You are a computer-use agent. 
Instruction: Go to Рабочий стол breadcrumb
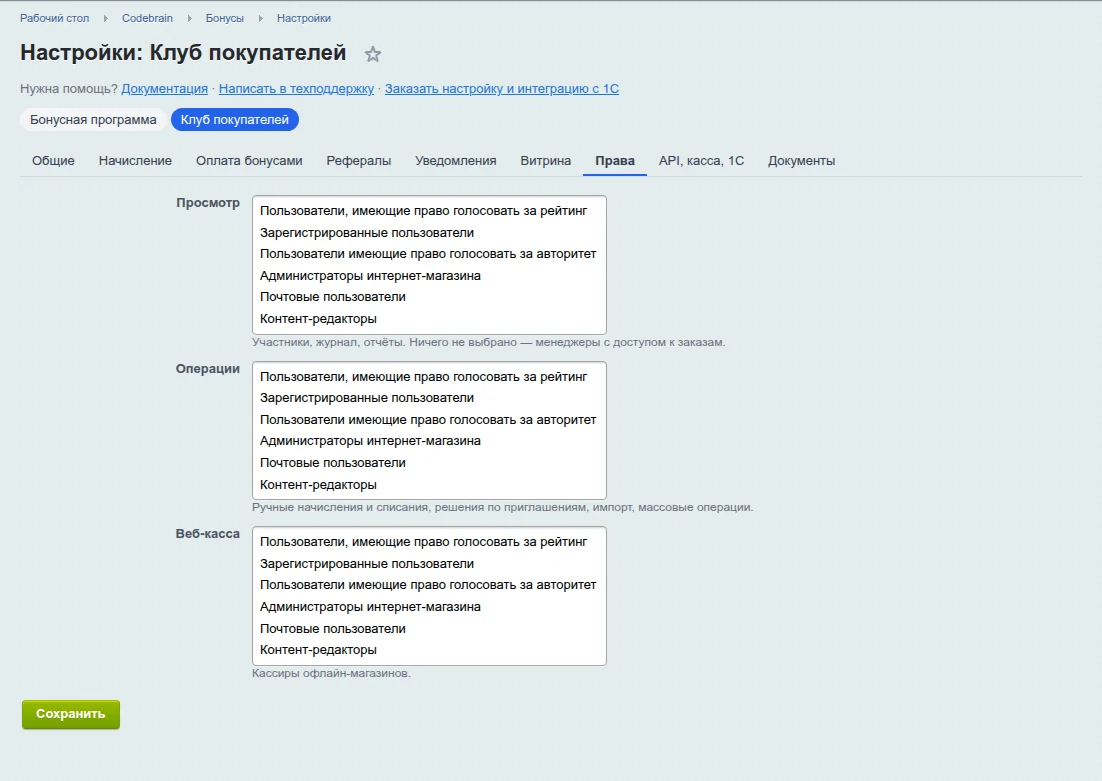coord(55,18)
